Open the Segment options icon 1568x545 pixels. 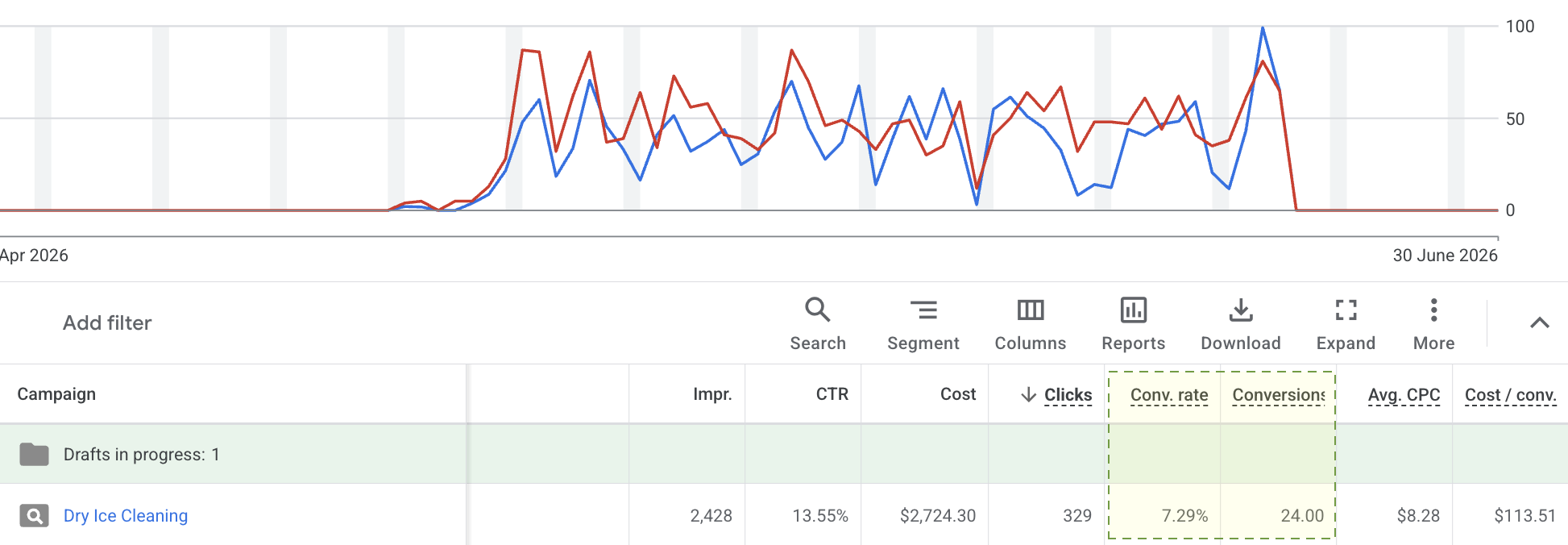pyautogui.click(x=923, y=310)
